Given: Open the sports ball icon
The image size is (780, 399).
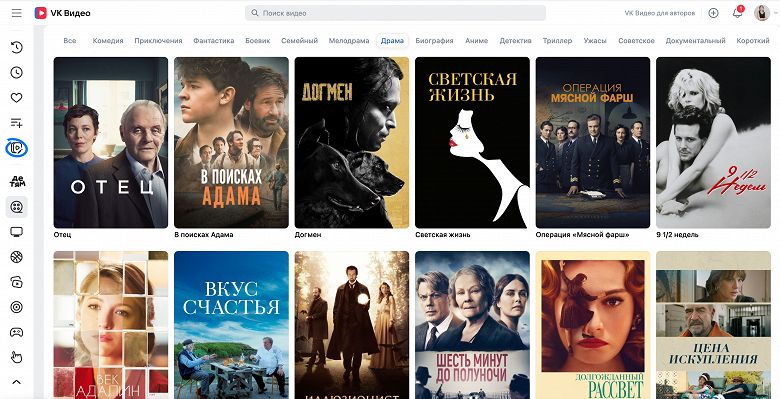Looking at the screenshot, I should [16, 257].
